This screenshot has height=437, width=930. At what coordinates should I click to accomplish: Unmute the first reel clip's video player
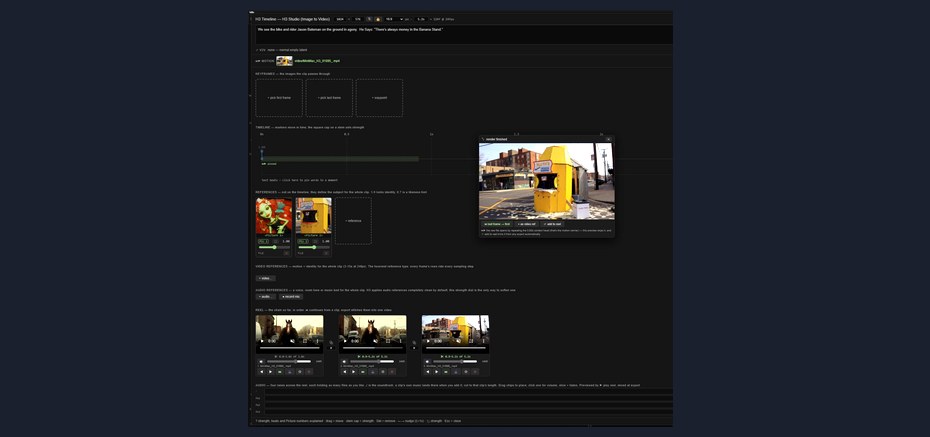coord(292,341)
